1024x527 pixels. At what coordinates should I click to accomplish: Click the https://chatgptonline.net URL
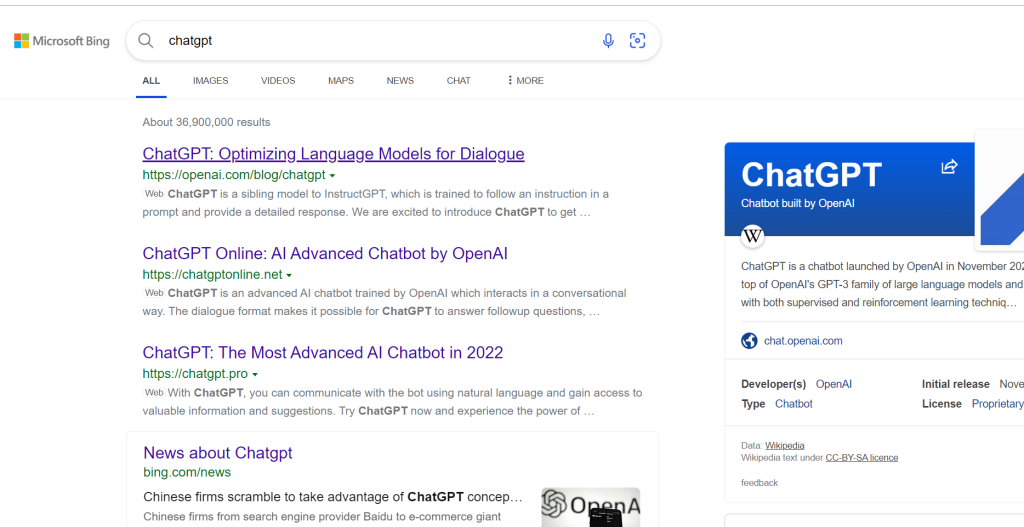(x=212, y=274)
